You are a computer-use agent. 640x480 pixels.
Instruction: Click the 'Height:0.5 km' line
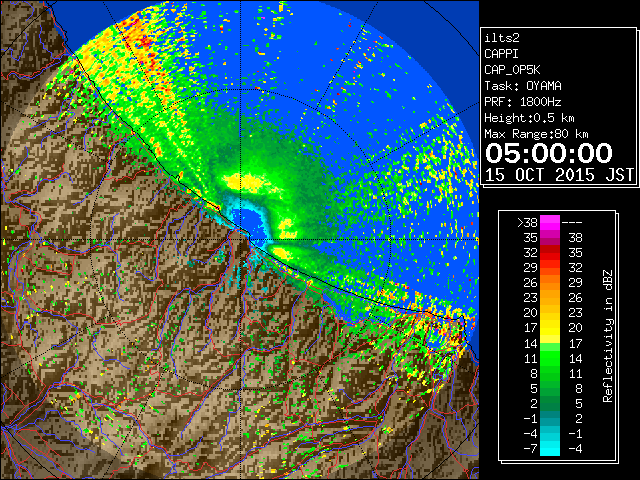coord(529,118)
